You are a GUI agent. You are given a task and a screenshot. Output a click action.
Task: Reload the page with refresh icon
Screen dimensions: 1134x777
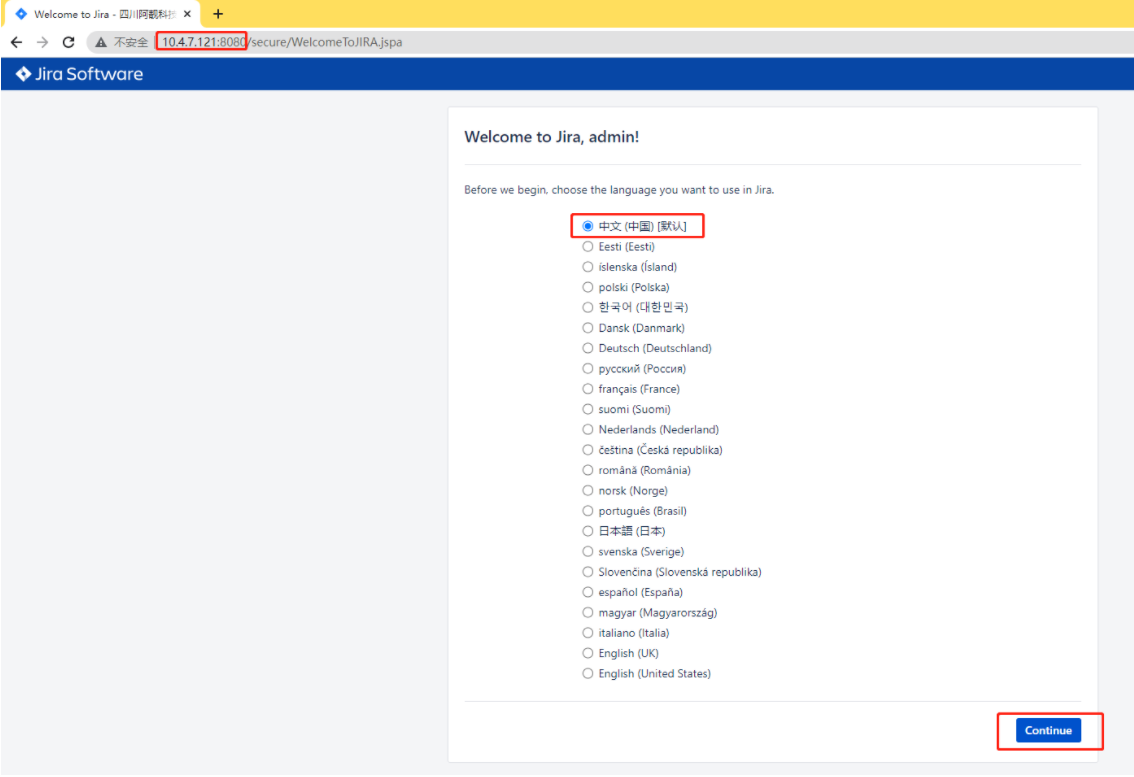point(69,42)
